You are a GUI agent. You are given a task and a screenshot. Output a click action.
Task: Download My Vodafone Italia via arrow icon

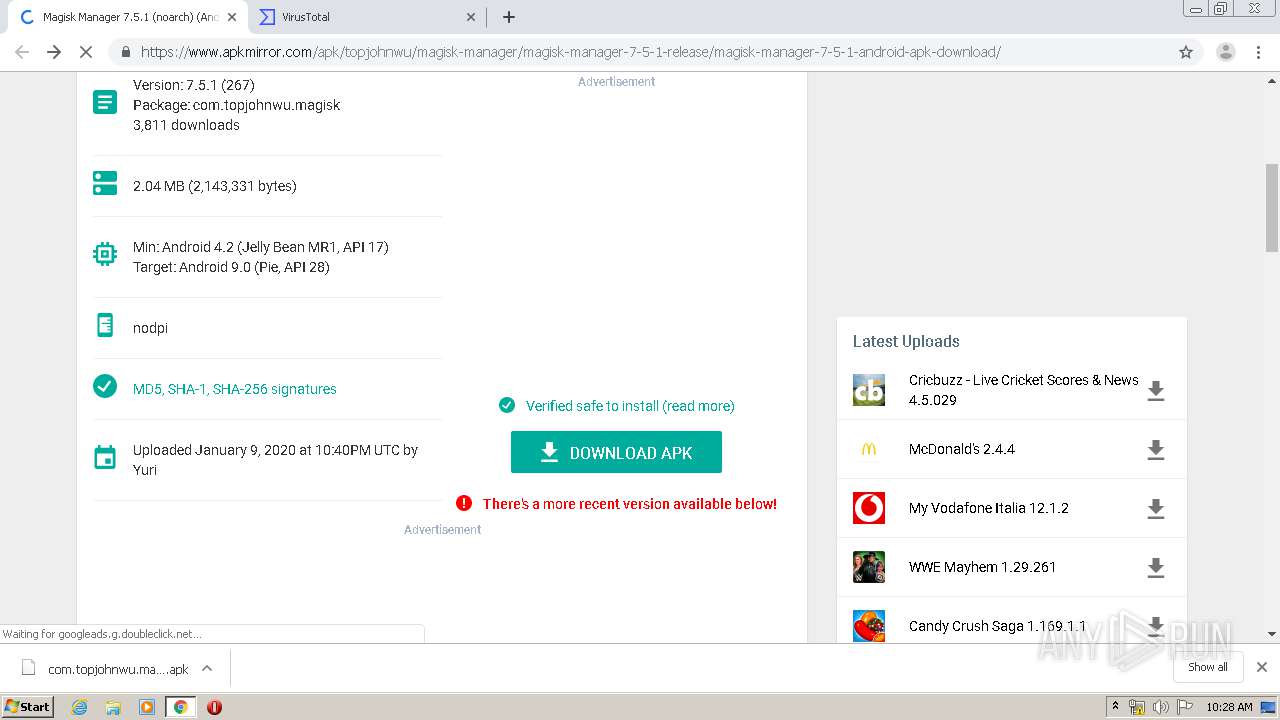click(x=1156, y=509)
